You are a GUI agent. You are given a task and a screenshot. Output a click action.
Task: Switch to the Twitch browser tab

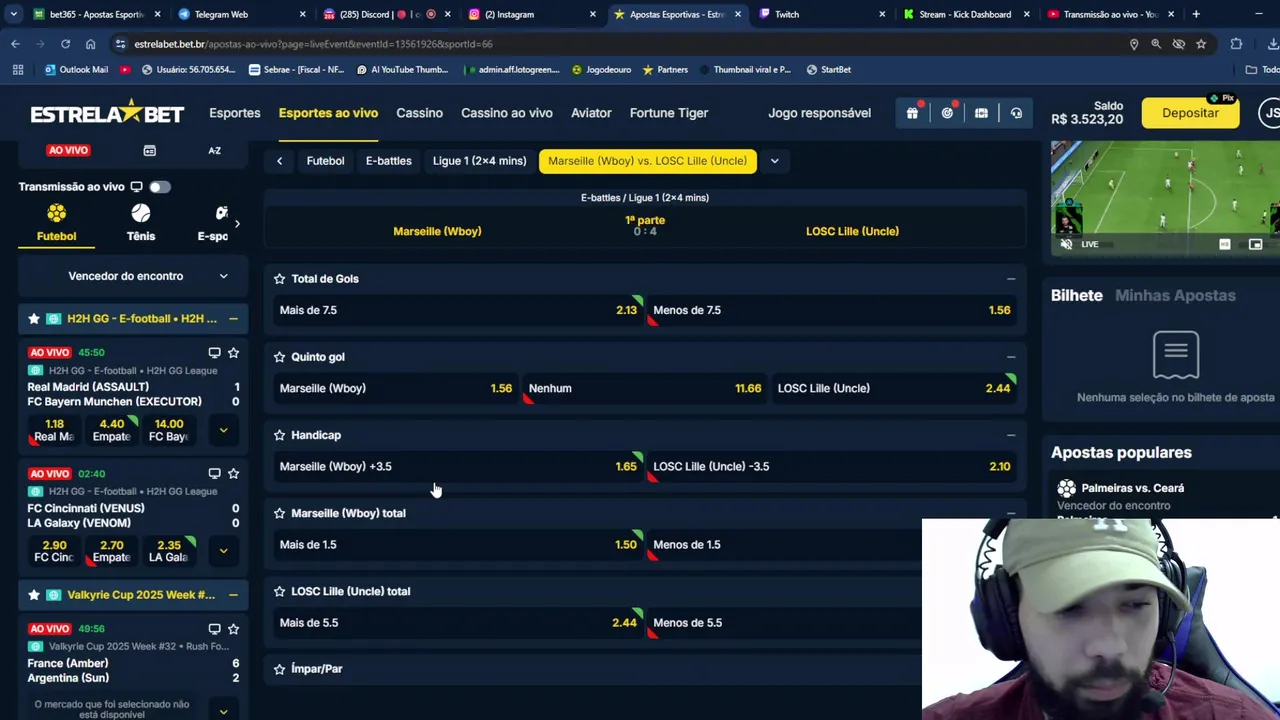coord(820,14)
